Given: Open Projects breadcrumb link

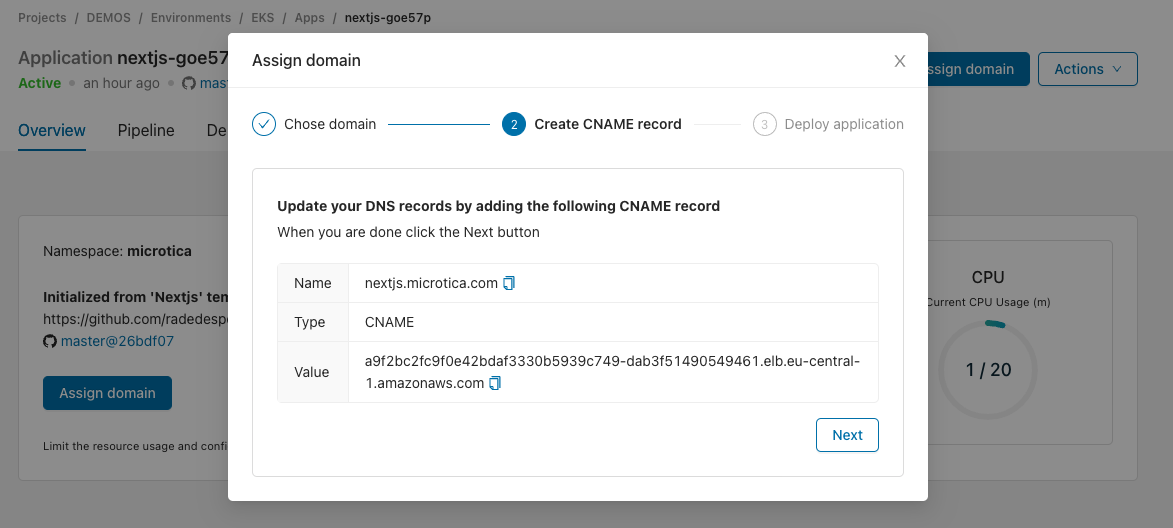Looking at the screenshot, I should pyautogui.click(x=43, y=17).
